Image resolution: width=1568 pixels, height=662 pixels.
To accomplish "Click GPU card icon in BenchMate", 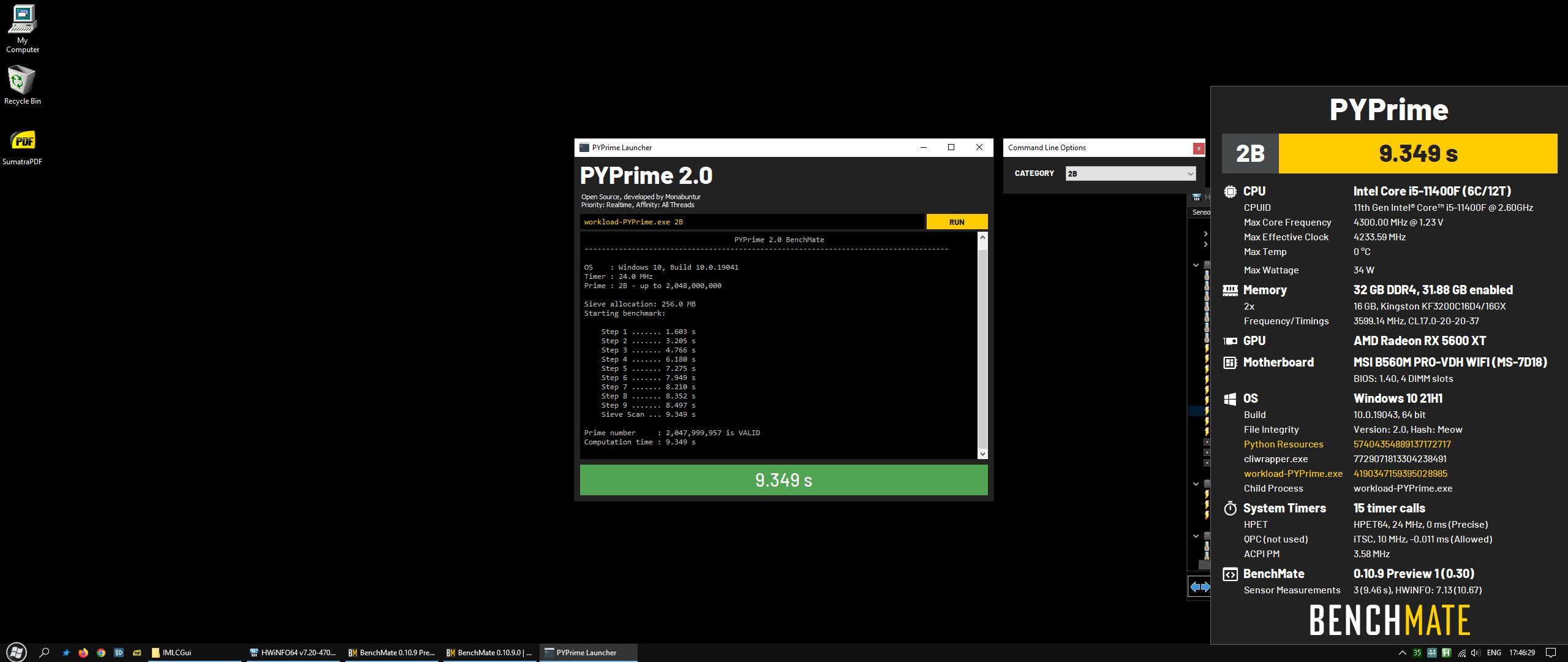I will pos(1230,341).
